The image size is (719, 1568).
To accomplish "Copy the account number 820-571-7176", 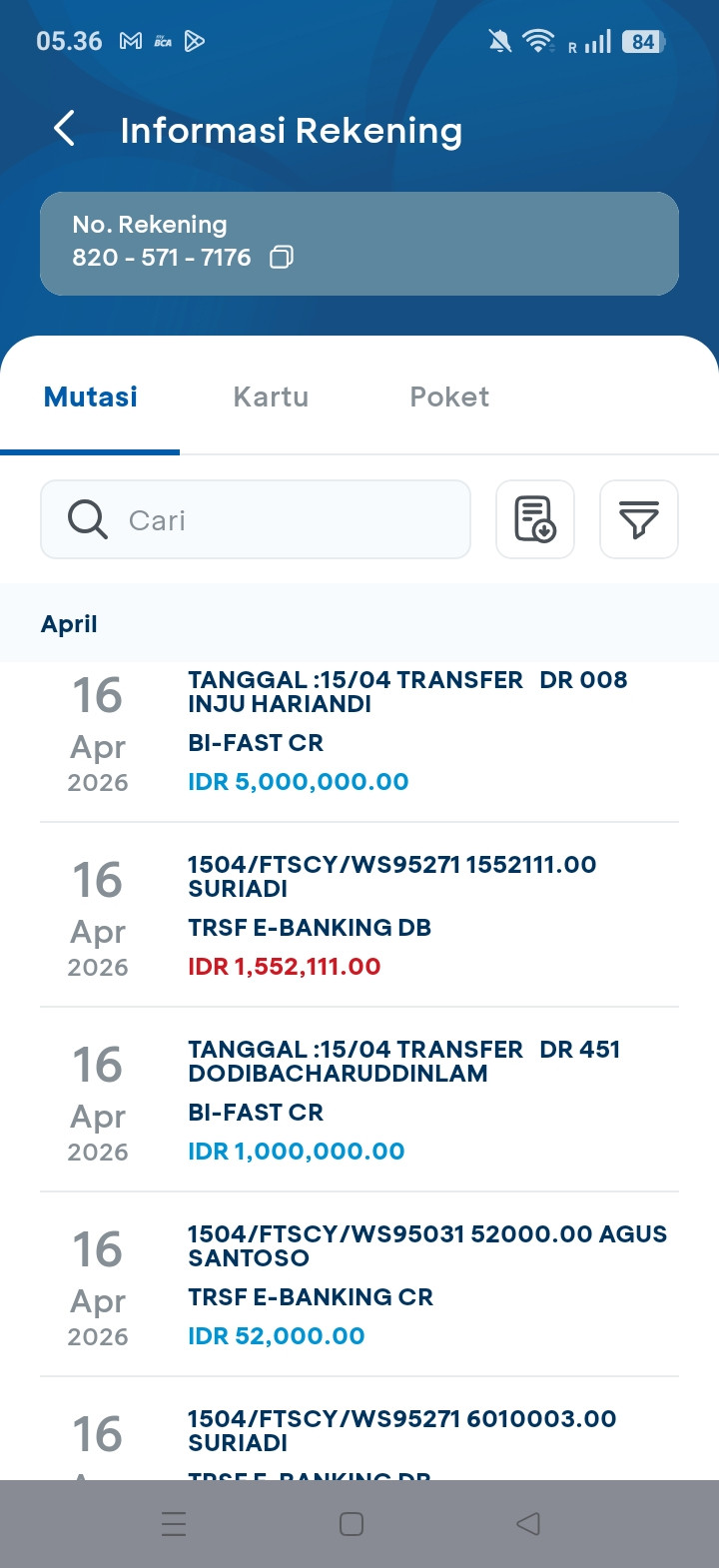I will [282, 258].
